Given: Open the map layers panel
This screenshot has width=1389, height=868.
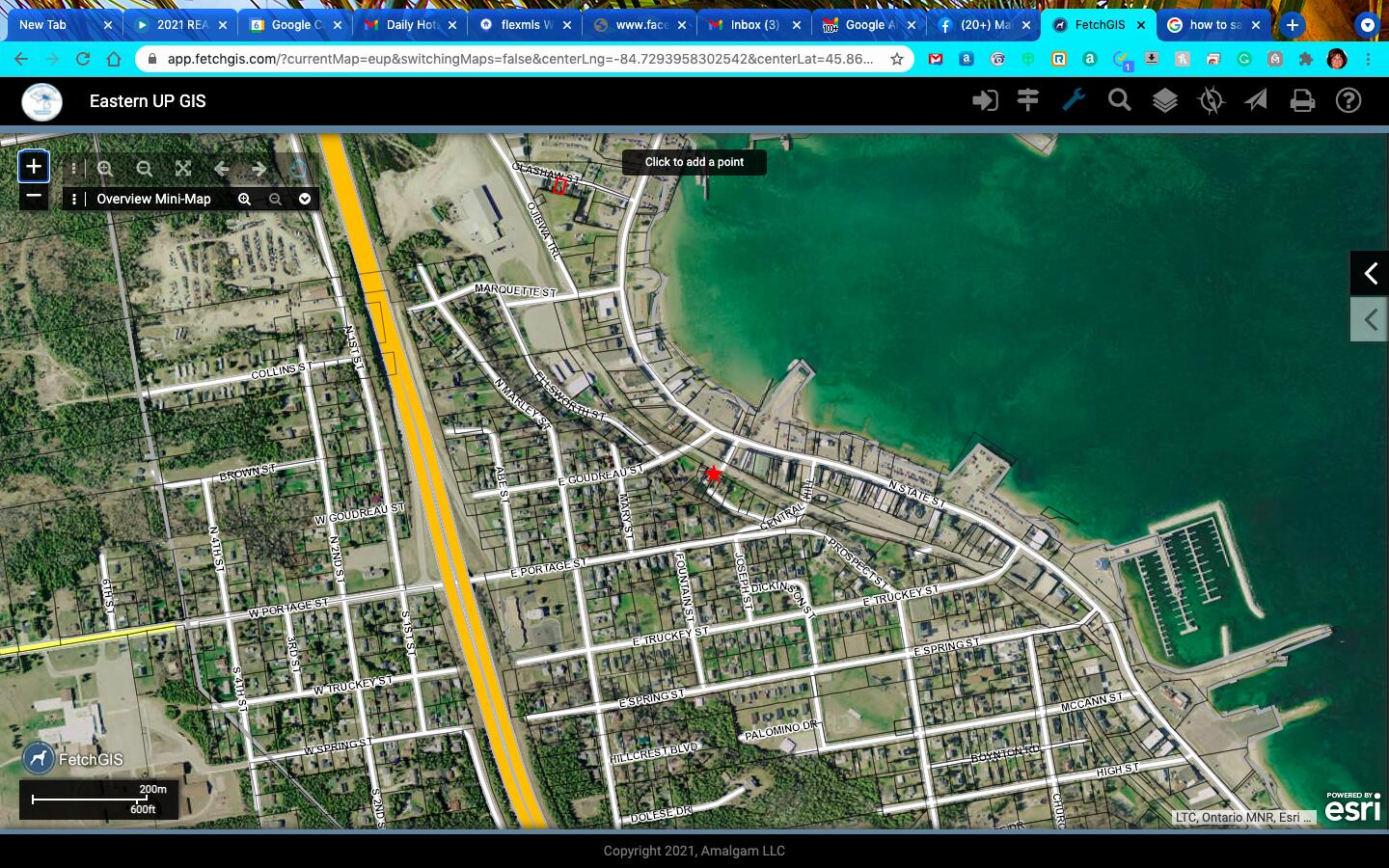Looking at the screenshot, I should click(1165, 100).
